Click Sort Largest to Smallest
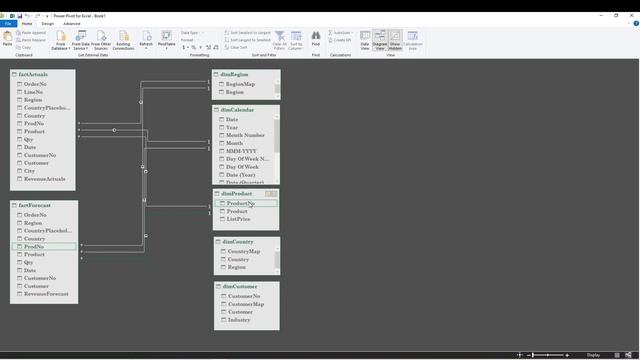640x360 pixels. [248, 40]
